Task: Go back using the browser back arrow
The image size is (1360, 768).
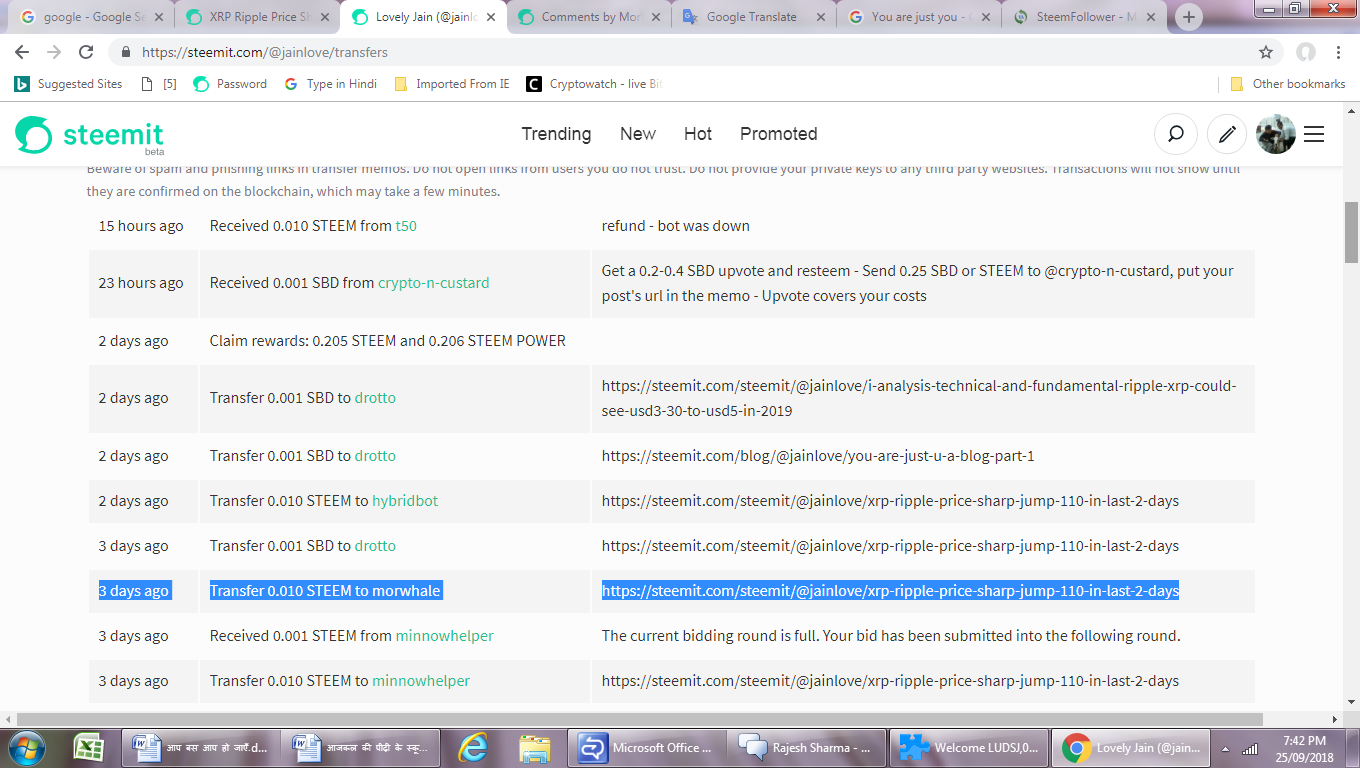Action: coord(22,52)
